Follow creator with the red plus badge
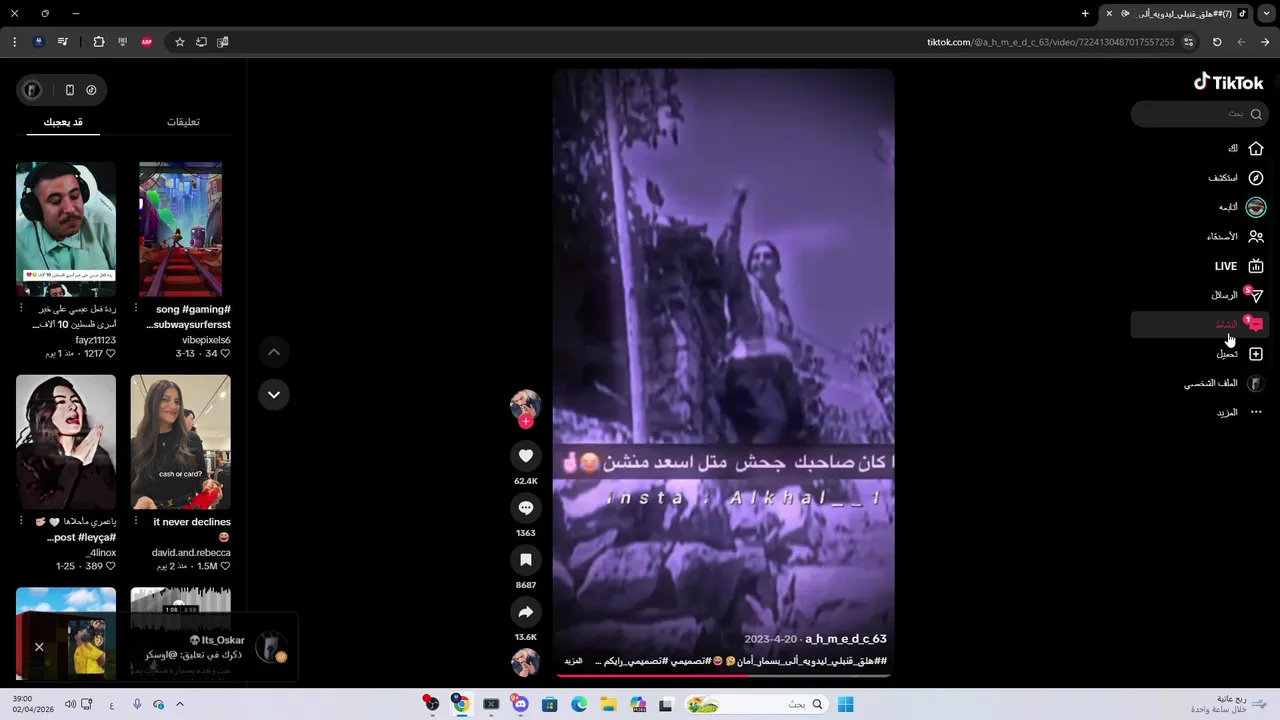Image resolution: width=1280 pixels, height=720 pixels. (x=526, y=422)
